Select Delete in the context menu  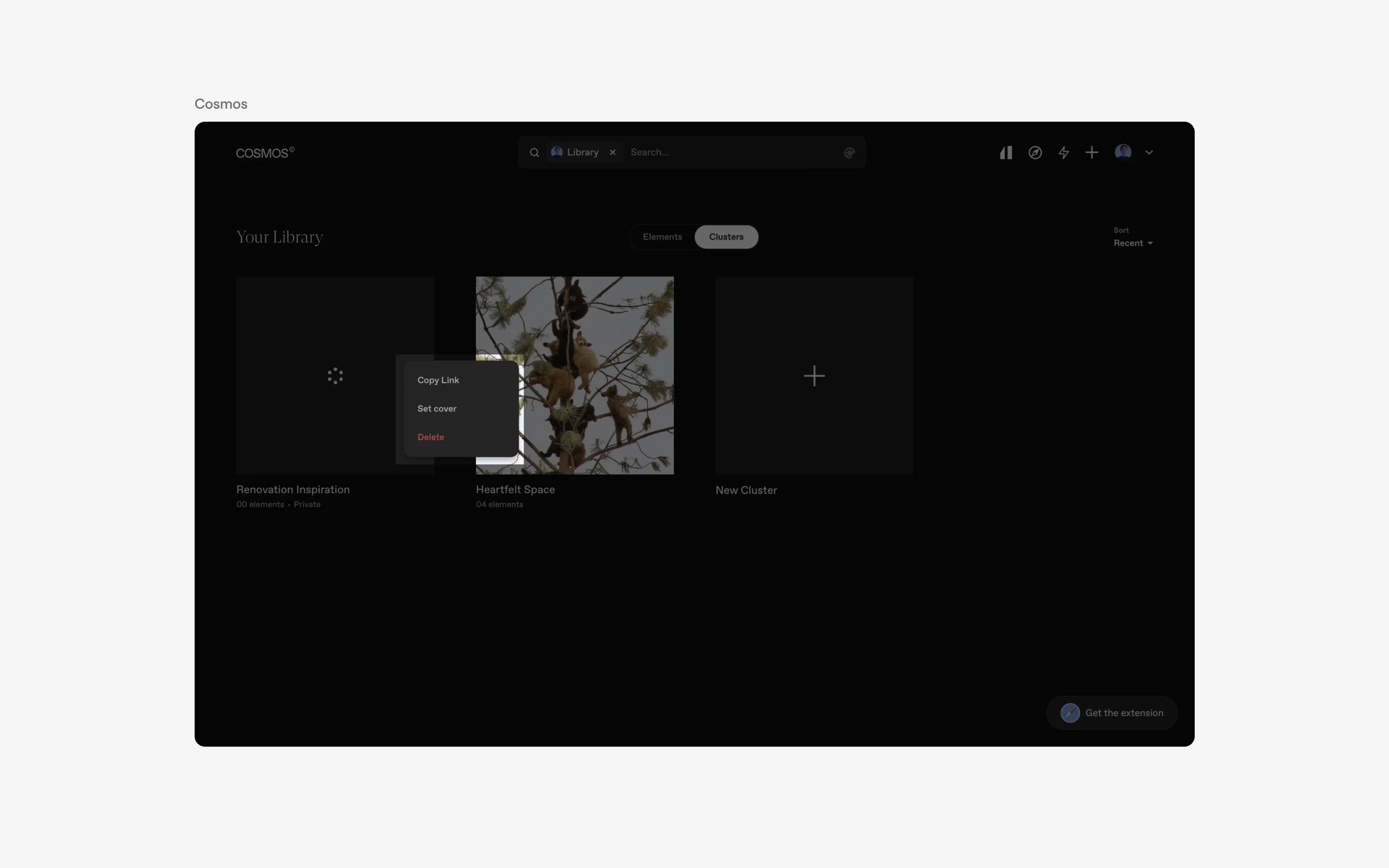click(431, 437)
